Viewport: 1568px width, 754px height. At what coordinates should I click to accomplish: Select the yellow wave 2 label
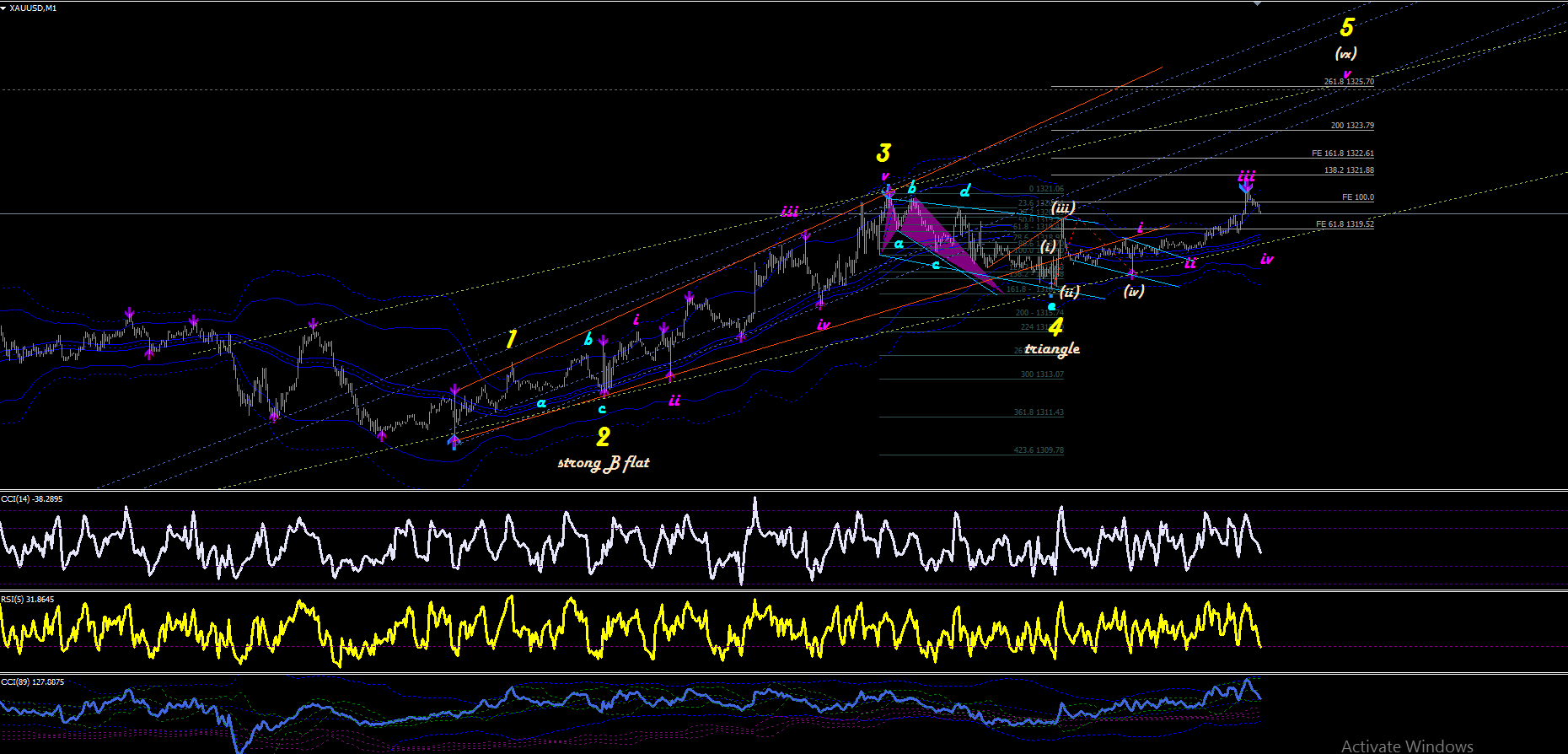603,437
